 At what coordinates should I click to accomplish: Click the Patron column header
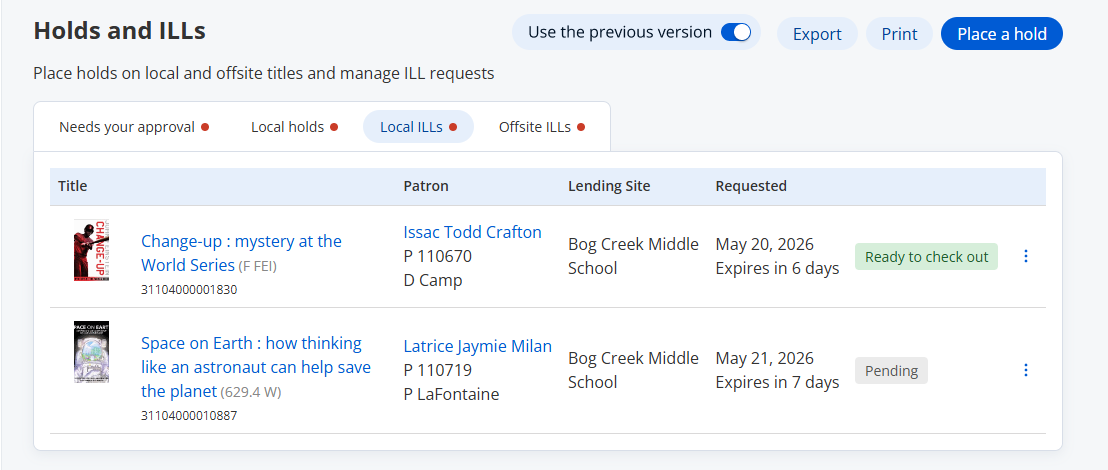(x=426, y=186)
